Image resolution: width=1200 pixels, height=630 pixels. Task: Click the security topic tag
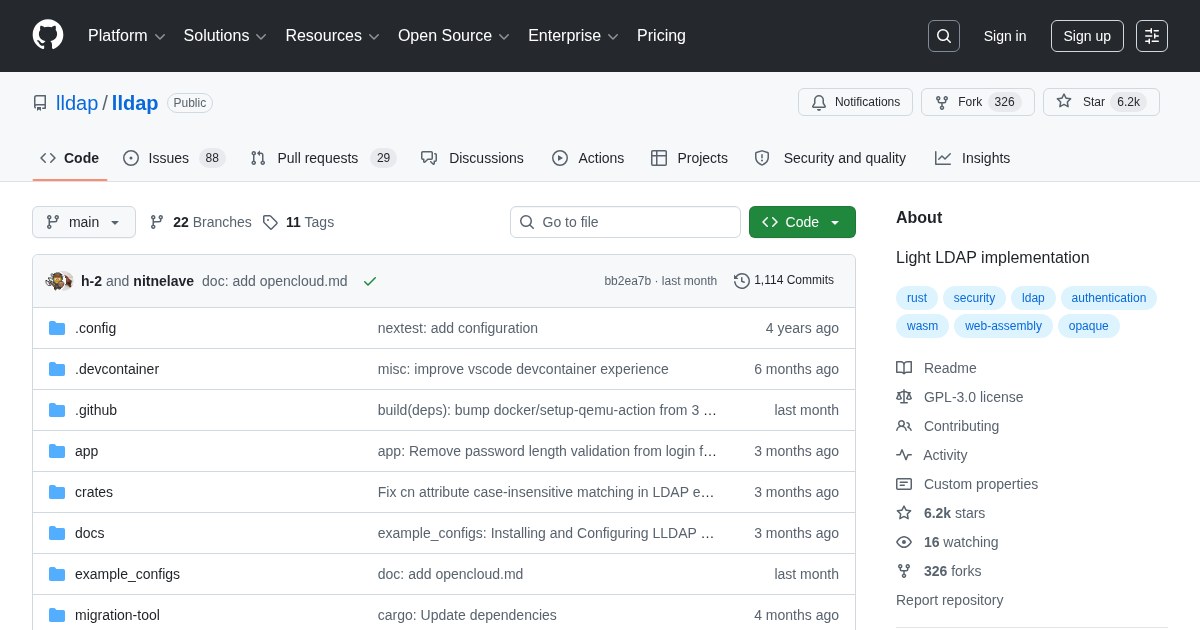pos(974,298)
